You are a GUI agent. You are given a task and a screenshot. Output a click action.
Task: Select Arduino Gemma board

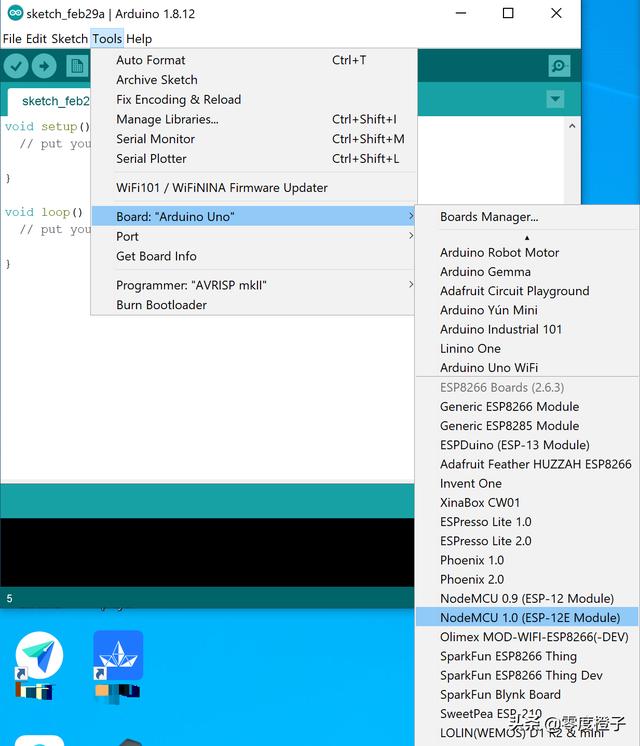[527, 272]
